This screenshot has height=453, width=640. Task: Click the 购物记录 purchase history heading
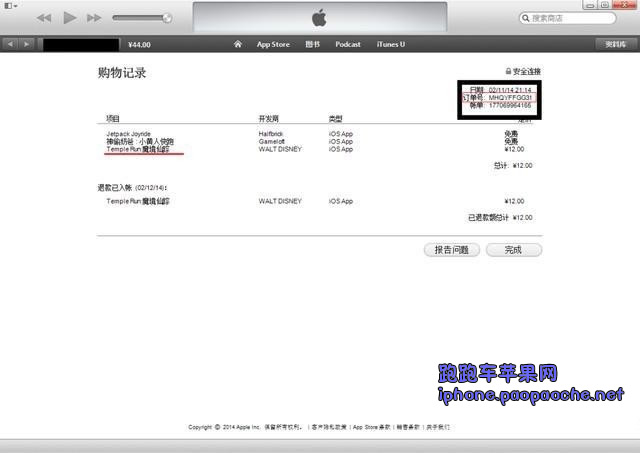(122, 73)
